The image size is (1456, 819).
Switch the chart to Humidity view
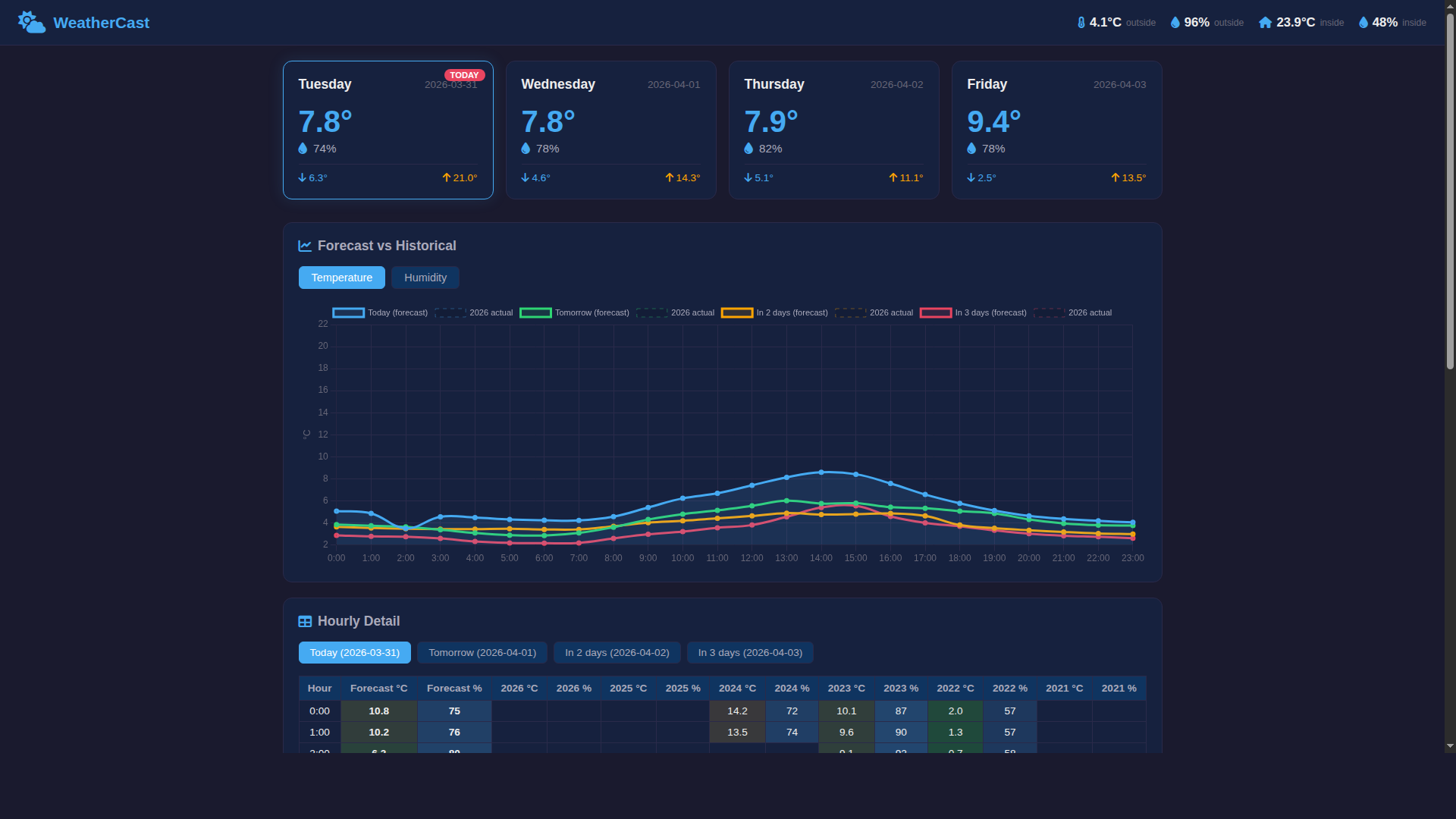[425, 278]
